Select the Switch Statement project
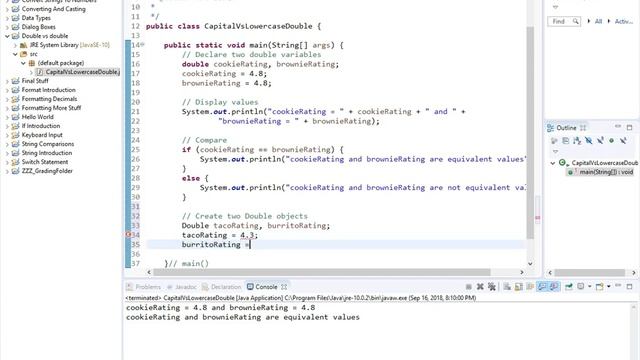This screenshot has width=640, height=360. [x=44, y=162]
